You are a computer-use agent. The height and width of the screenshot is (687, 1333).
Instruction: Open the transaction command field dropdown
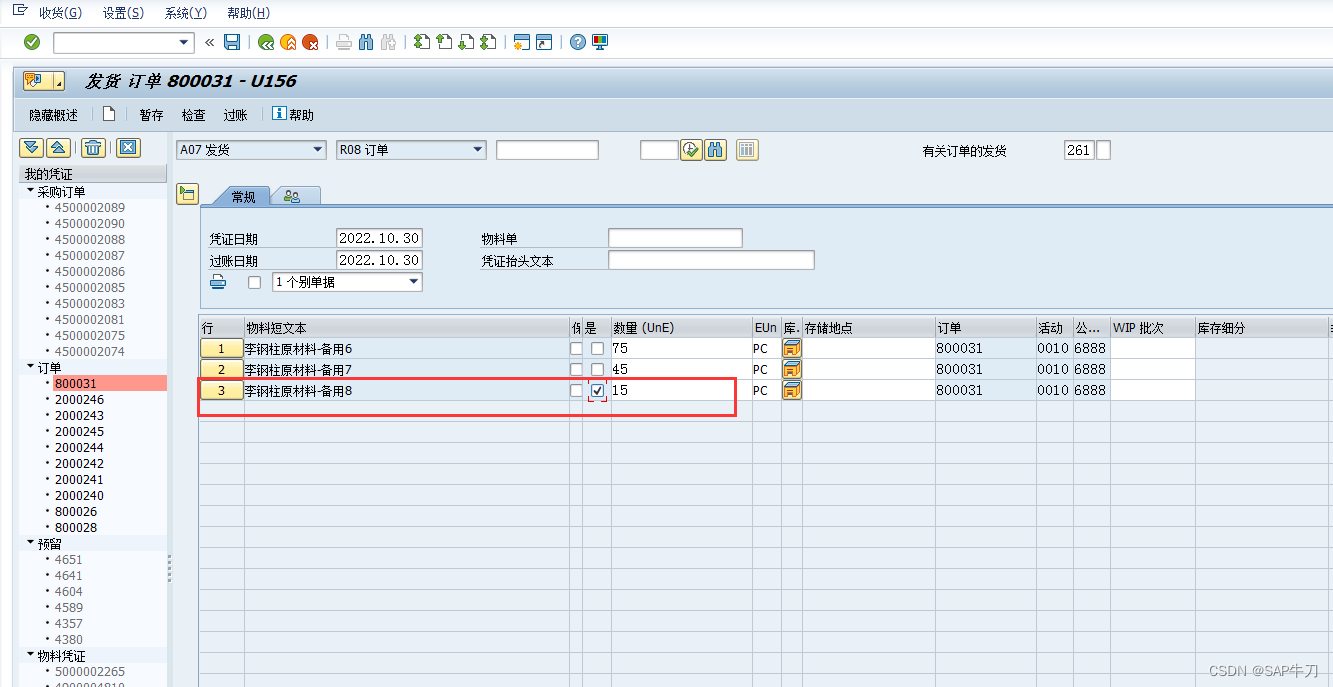pos(184,42)
